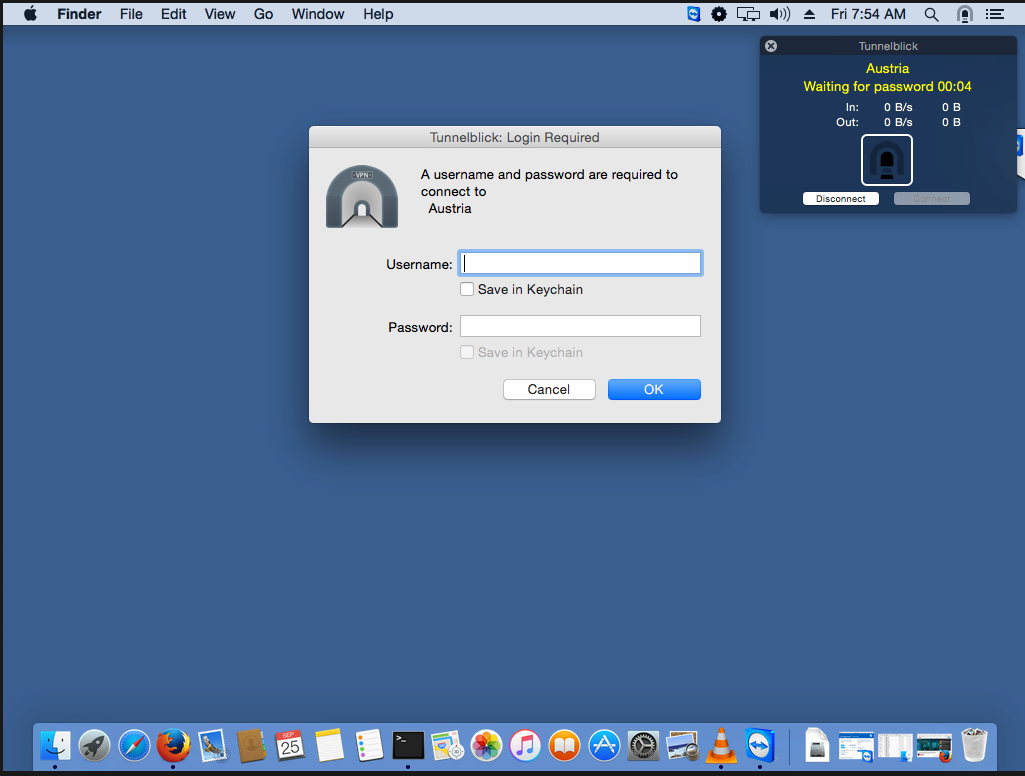The image size is (1025, 776).
Task: Open the Apple menu
Action: [x=30, y=14]
